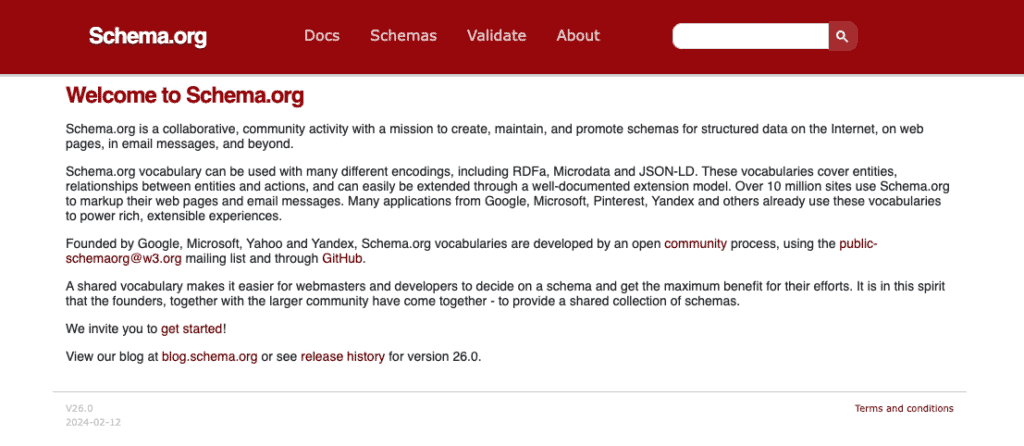Click the Schema.org logo in header

click(148, 36)
